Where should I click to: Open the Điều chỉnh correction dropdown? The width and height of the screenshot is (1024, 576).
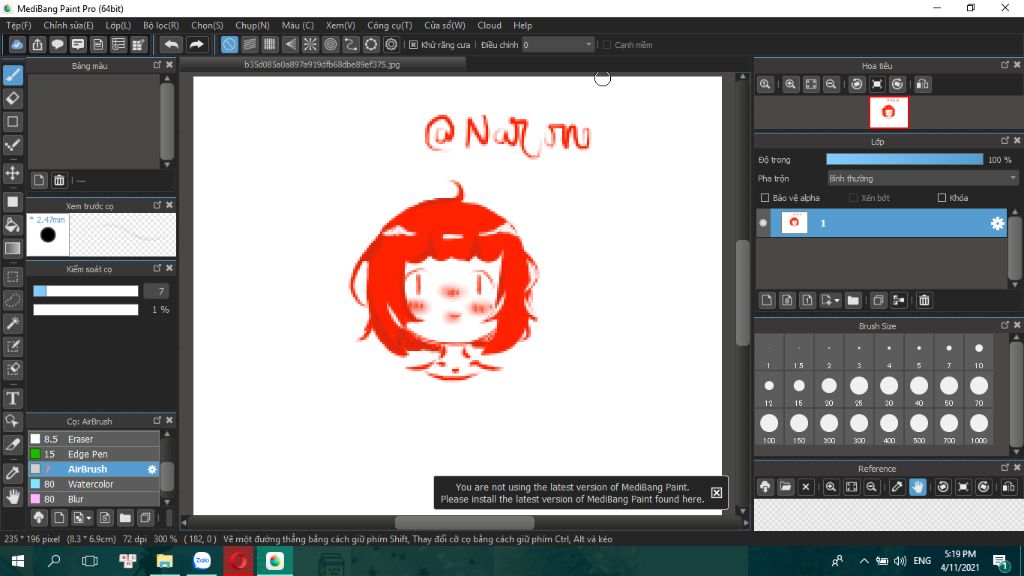tap(558, 45)
